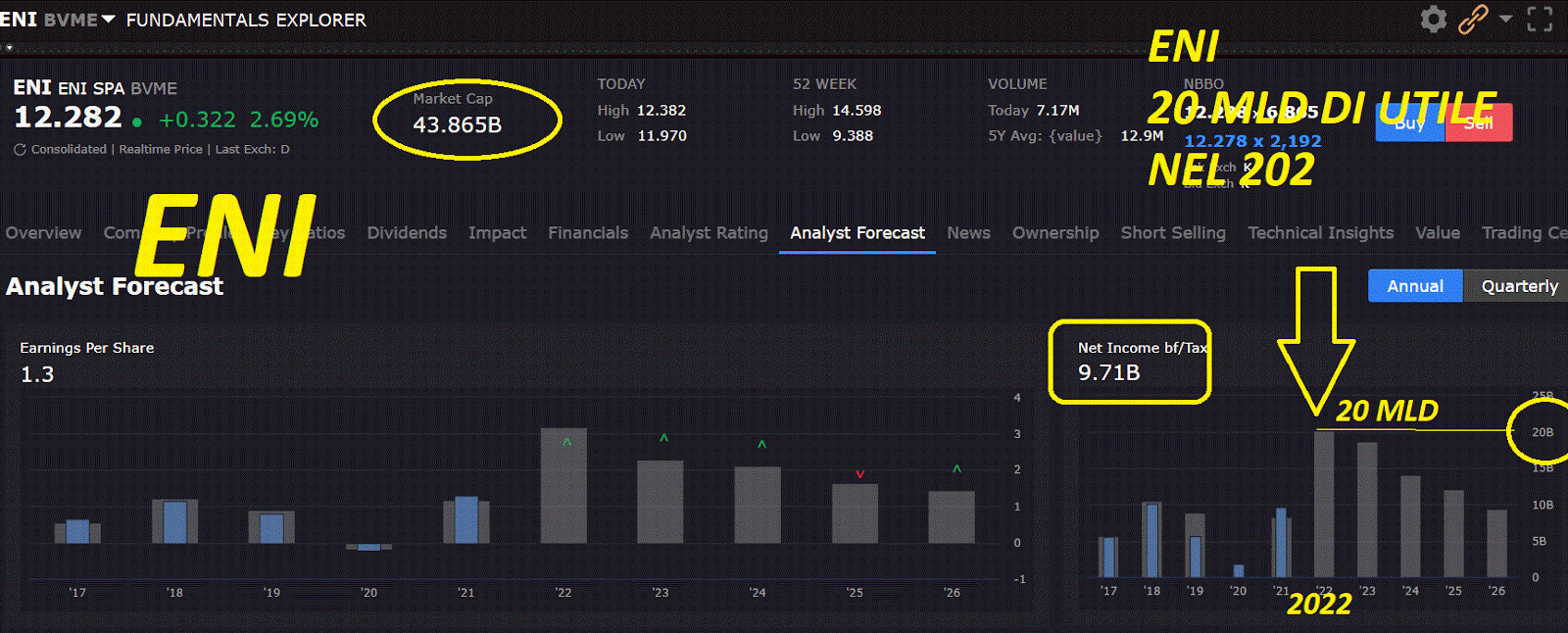Image resolution: width=1568 pixels, height=633 pixels.
Task: Click the today Low value 11.970
Action: coord(661,136)
